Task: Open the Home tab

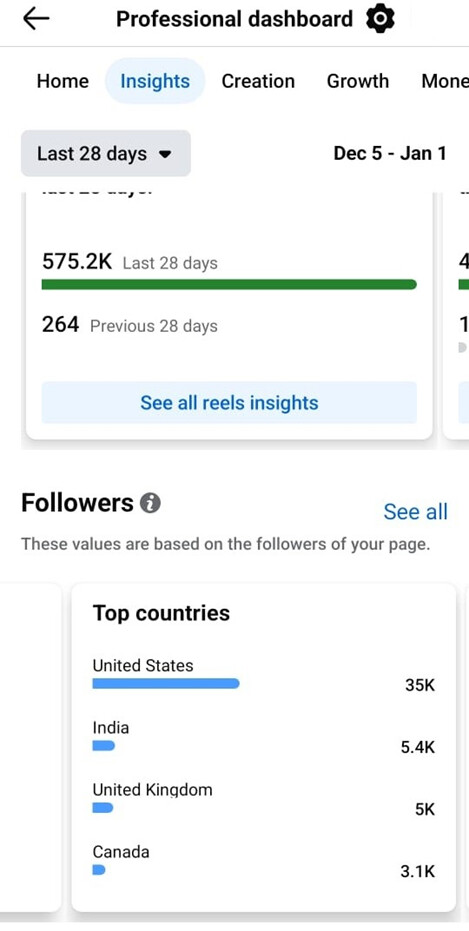Action: point(63,81)
